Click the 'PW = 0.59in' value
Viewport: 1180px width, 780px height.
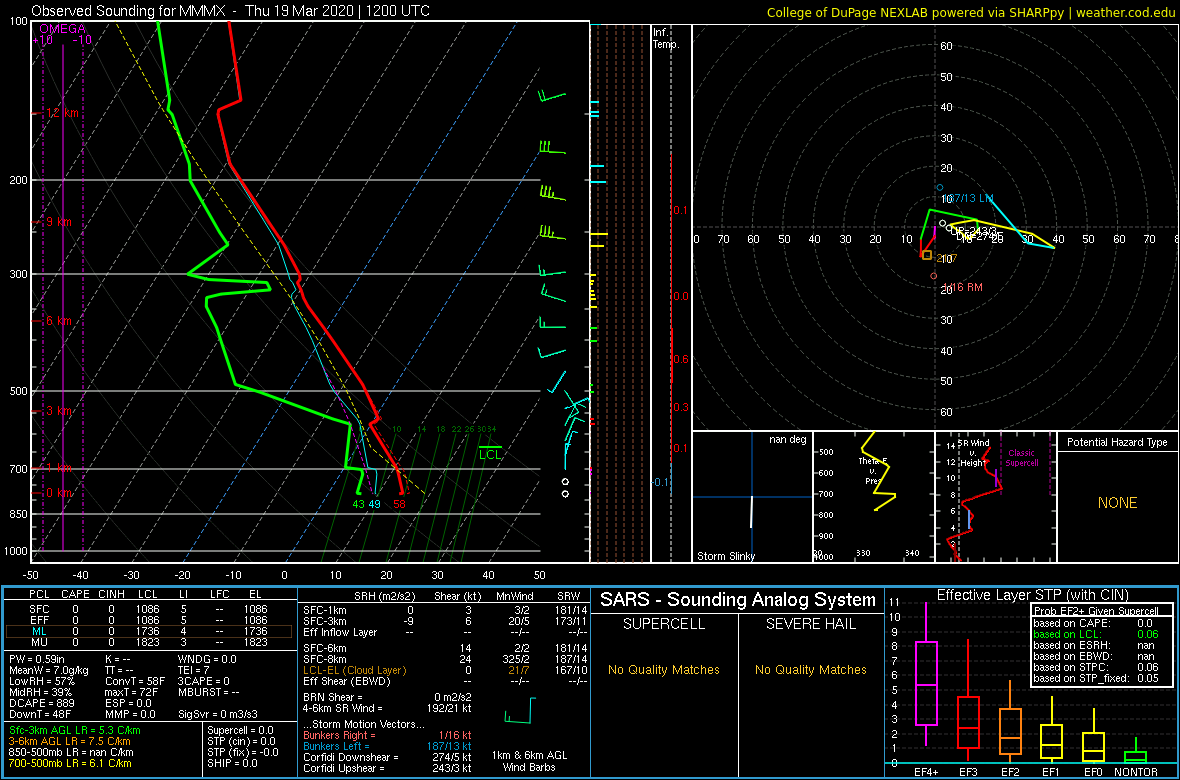tap(40, 659)
